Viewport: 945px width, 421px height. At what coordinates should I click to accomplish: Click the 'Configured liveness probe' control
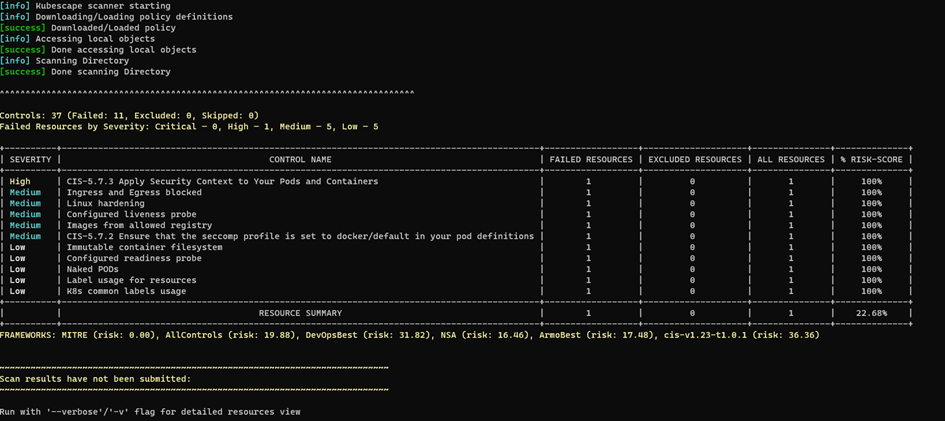click(x=131, y=214)
